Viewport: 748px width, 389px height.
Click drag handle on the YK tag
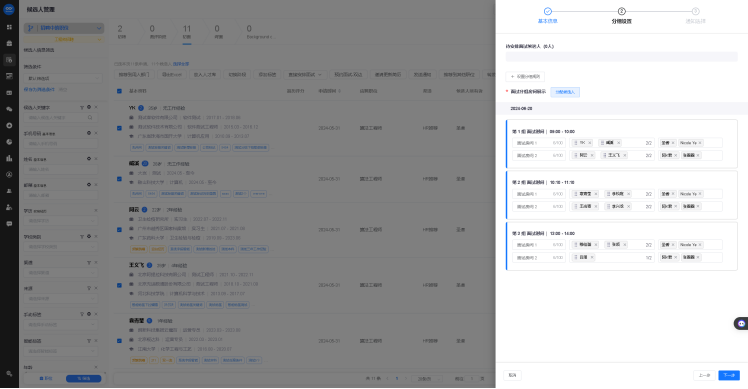[x=576, y=143]
